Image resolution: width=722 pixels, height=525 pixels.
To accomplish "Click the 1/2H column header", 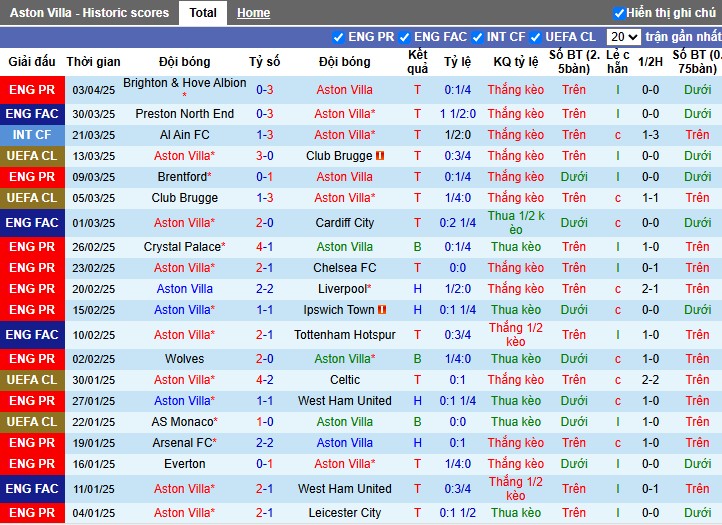I will [x=650, y=62].
